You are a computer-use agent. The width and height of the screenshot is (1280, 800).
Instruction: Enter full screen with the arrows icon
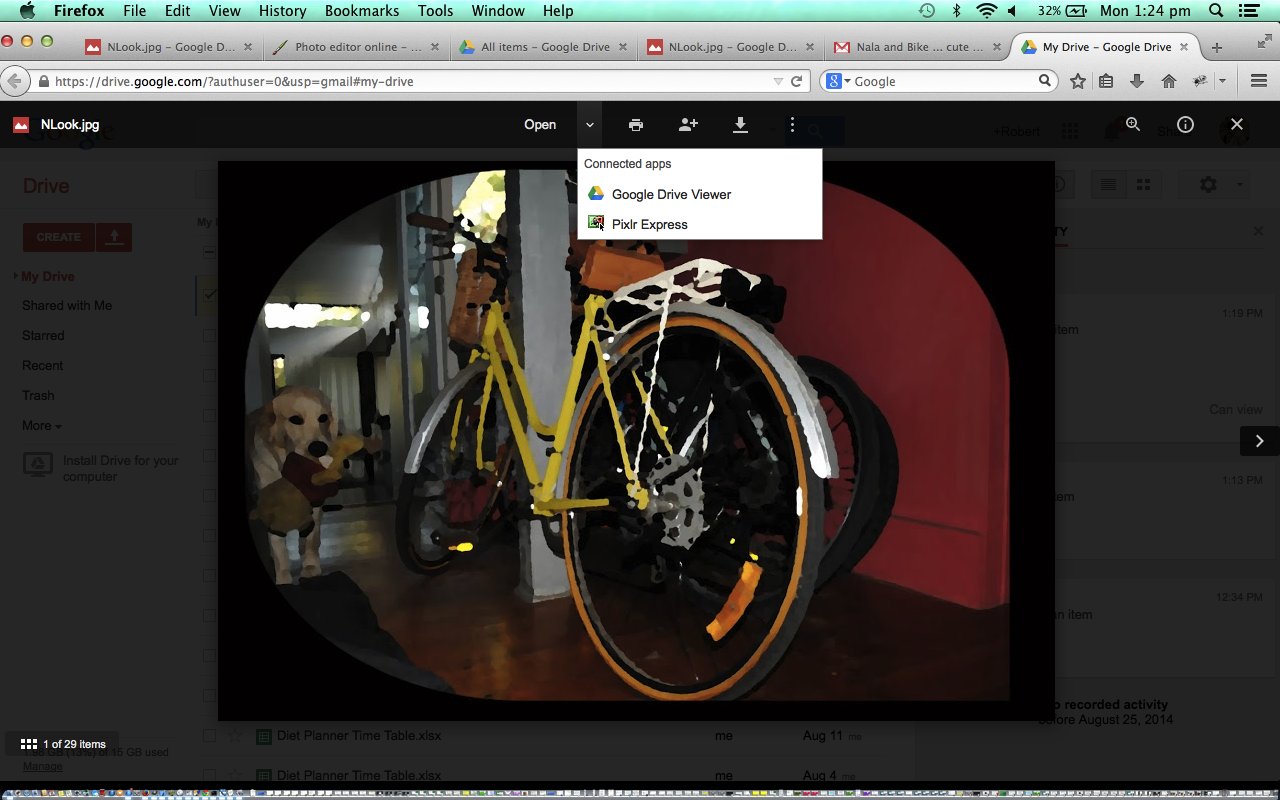1264,40
